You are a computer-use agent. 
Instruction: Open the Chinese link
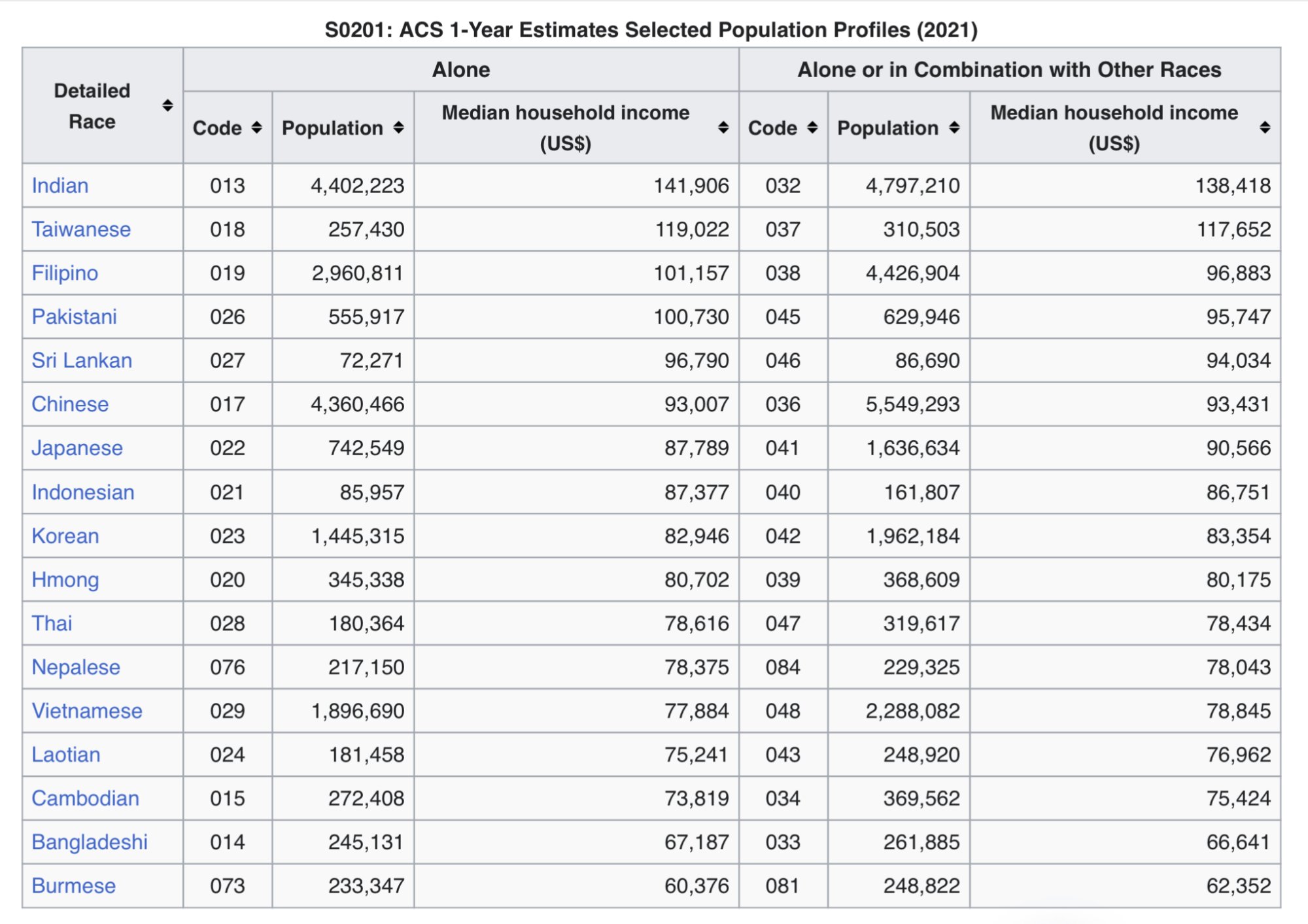click(x=70, y=404)
